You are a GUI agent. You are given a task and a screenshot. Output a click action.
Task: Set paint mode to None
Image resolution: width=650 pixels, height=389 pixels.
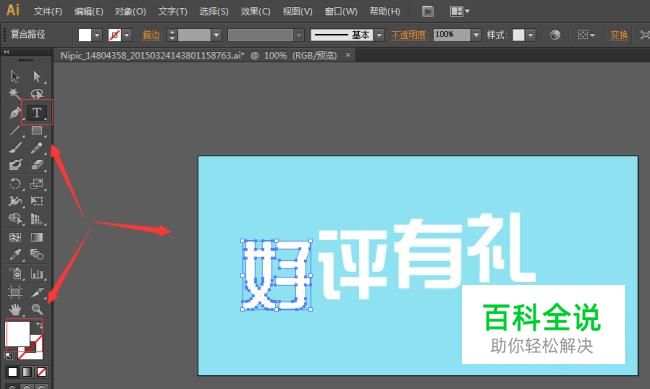pos(41,372)
